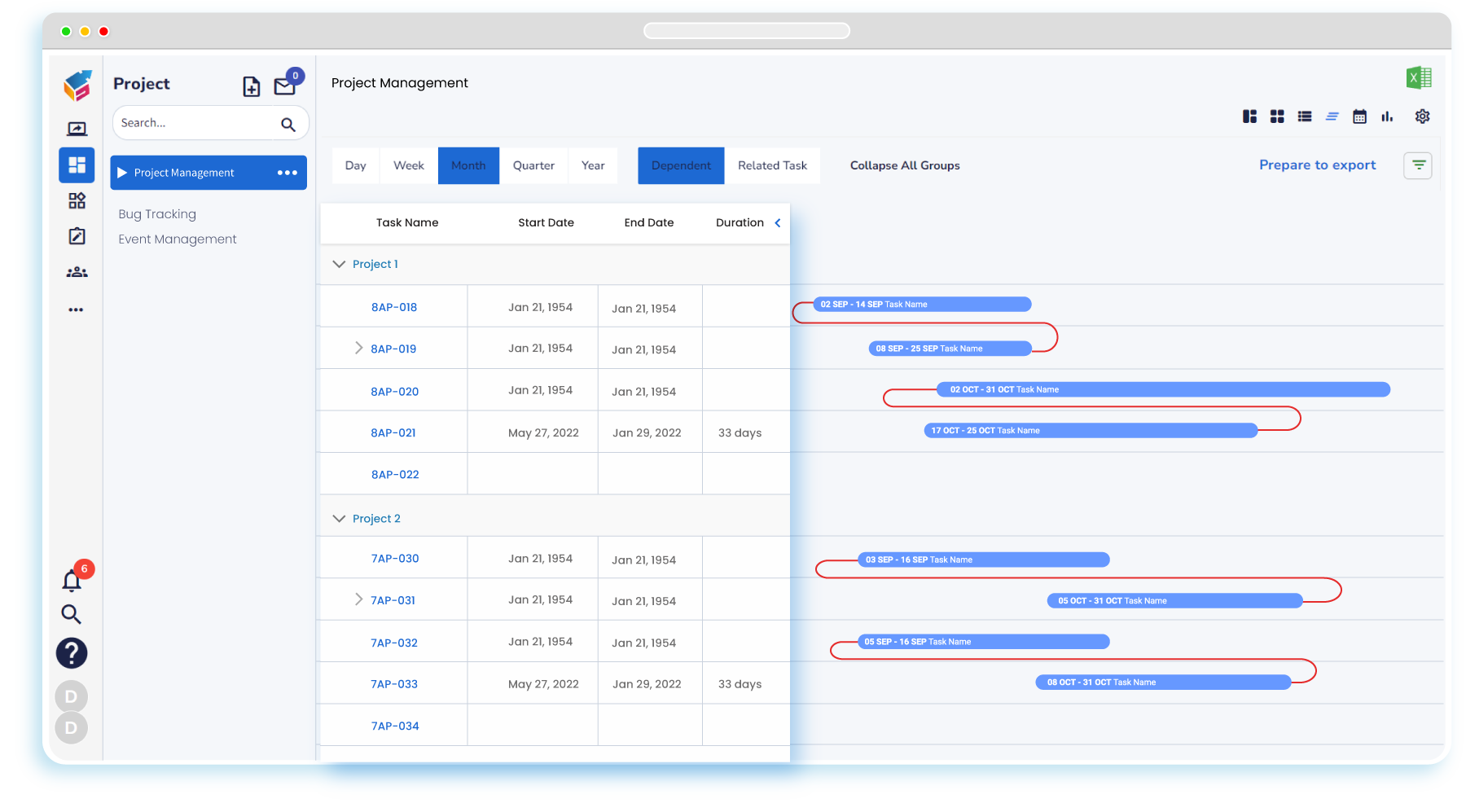Collapse the Project 1 group

point(339,264)
